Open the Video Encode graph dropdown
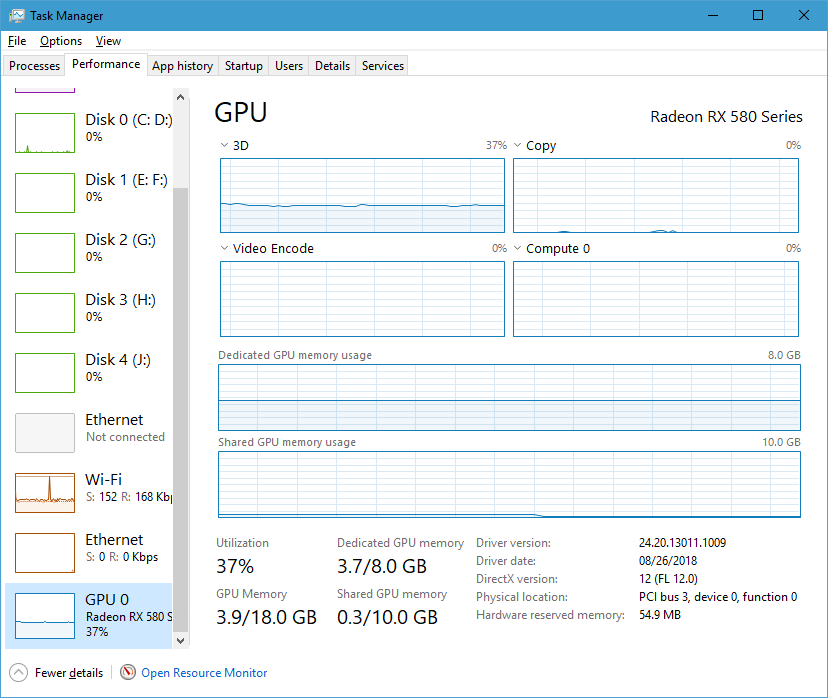This screenshot has height=698, width=828. [224, 248]
